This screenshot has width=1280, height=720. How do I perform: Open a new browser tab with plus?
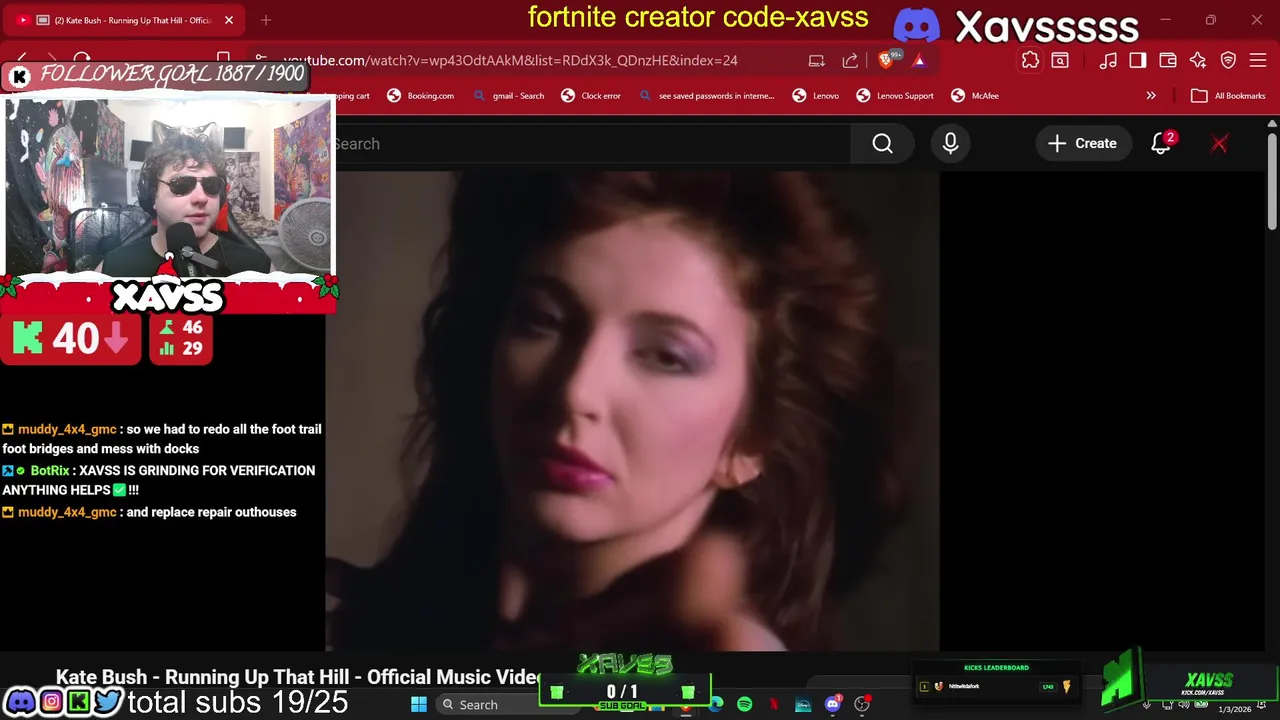[266, 20]
